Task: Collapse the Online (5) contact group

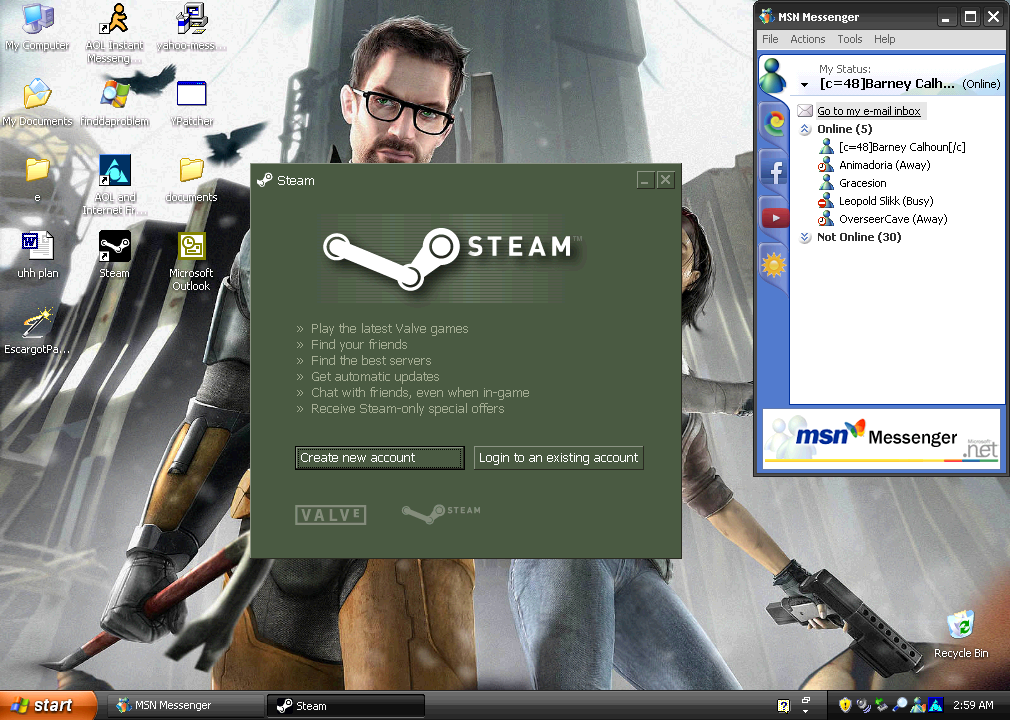Action: 805,129
